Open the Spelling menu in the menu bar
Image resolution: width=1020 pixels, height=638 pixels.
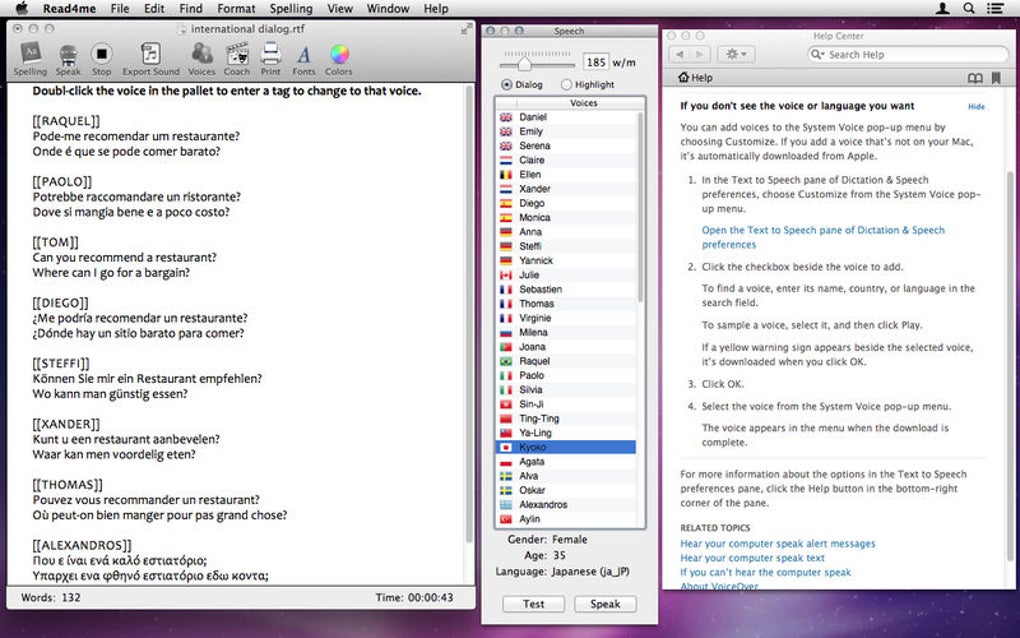[291, 8]
